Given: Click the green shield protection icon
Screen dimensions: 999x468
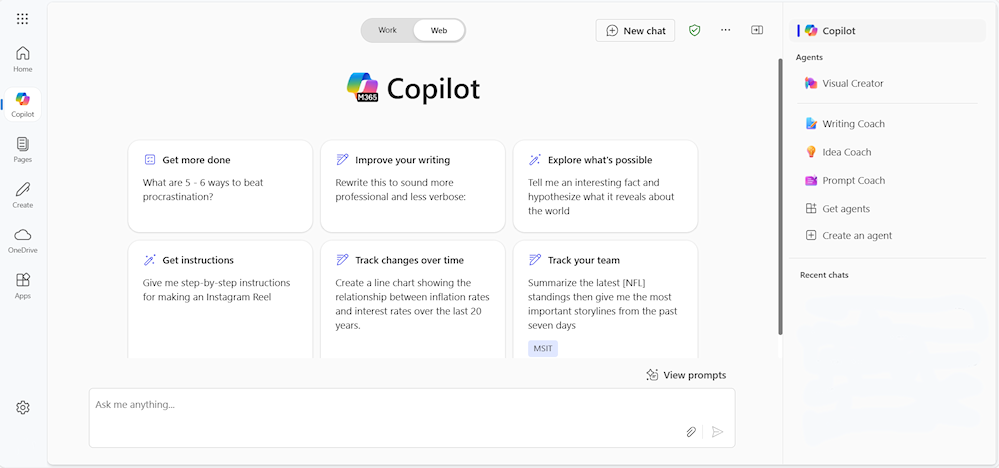Looking at the screenshot, I should click(x=695, y=30).
